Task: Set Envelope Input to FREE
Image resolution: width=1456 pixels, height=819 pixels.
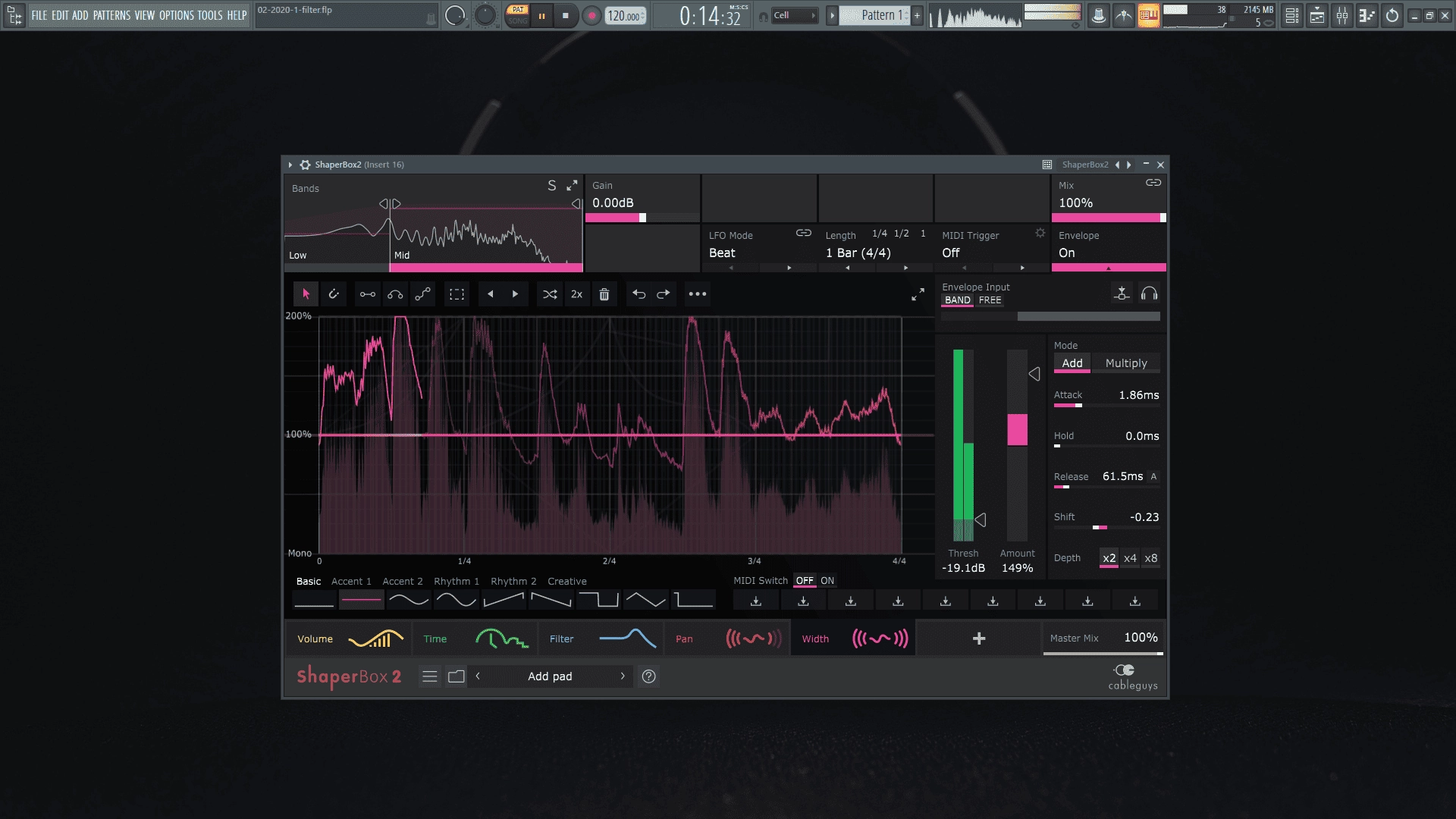Action: 990,300
